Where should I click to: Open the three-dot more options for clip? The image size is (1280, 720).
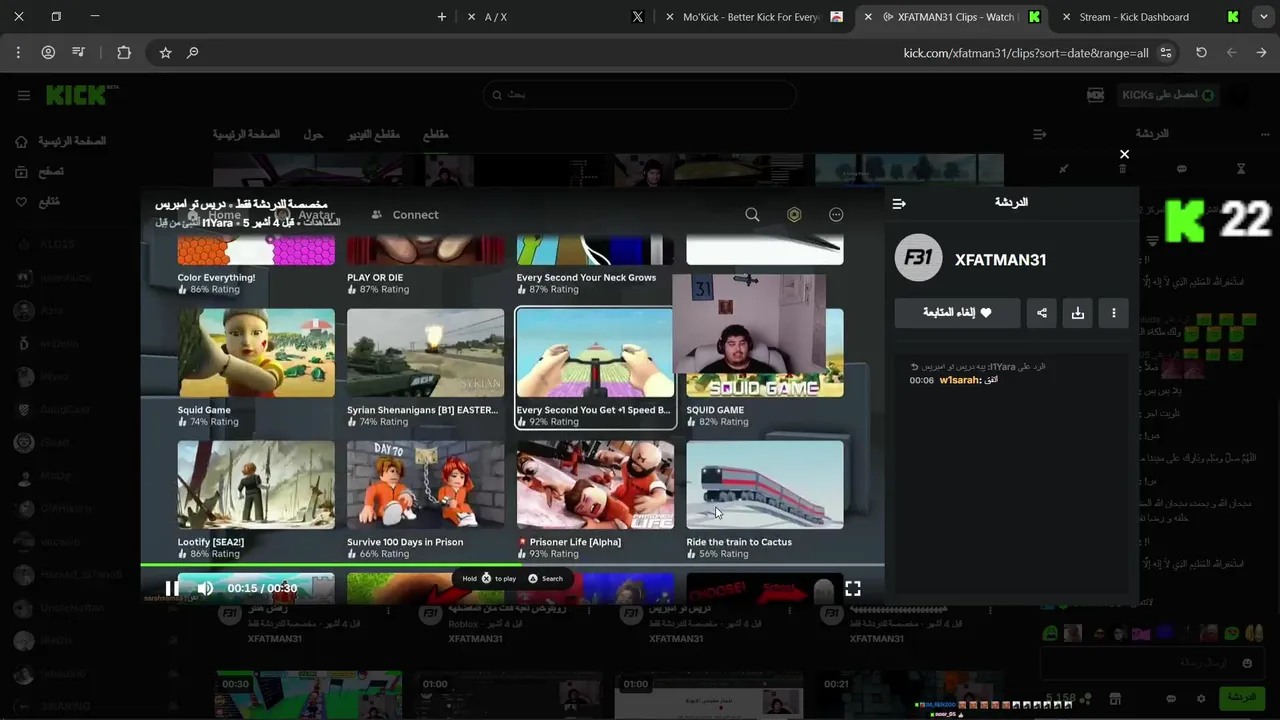(1114, 313)
